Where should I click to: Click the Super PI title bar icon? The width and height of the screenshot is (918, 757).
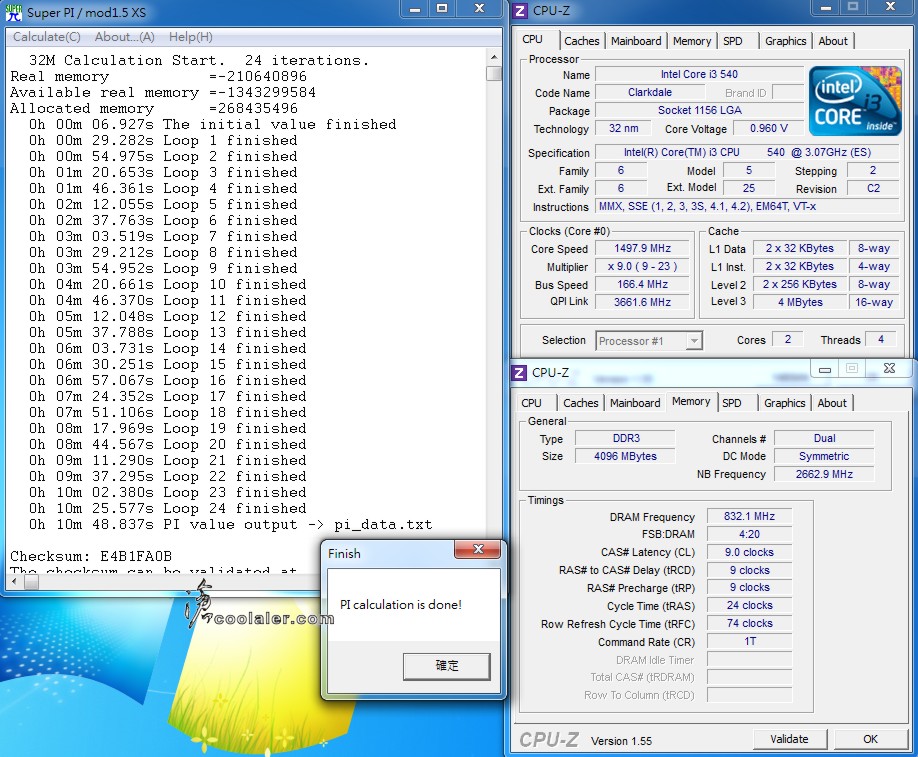[13, 12]
